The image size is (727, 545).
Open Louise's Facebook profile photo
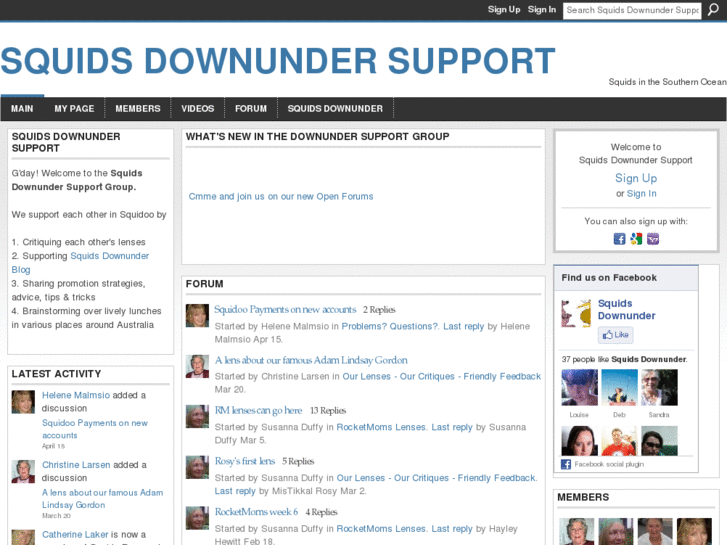[x=579, y=388]
